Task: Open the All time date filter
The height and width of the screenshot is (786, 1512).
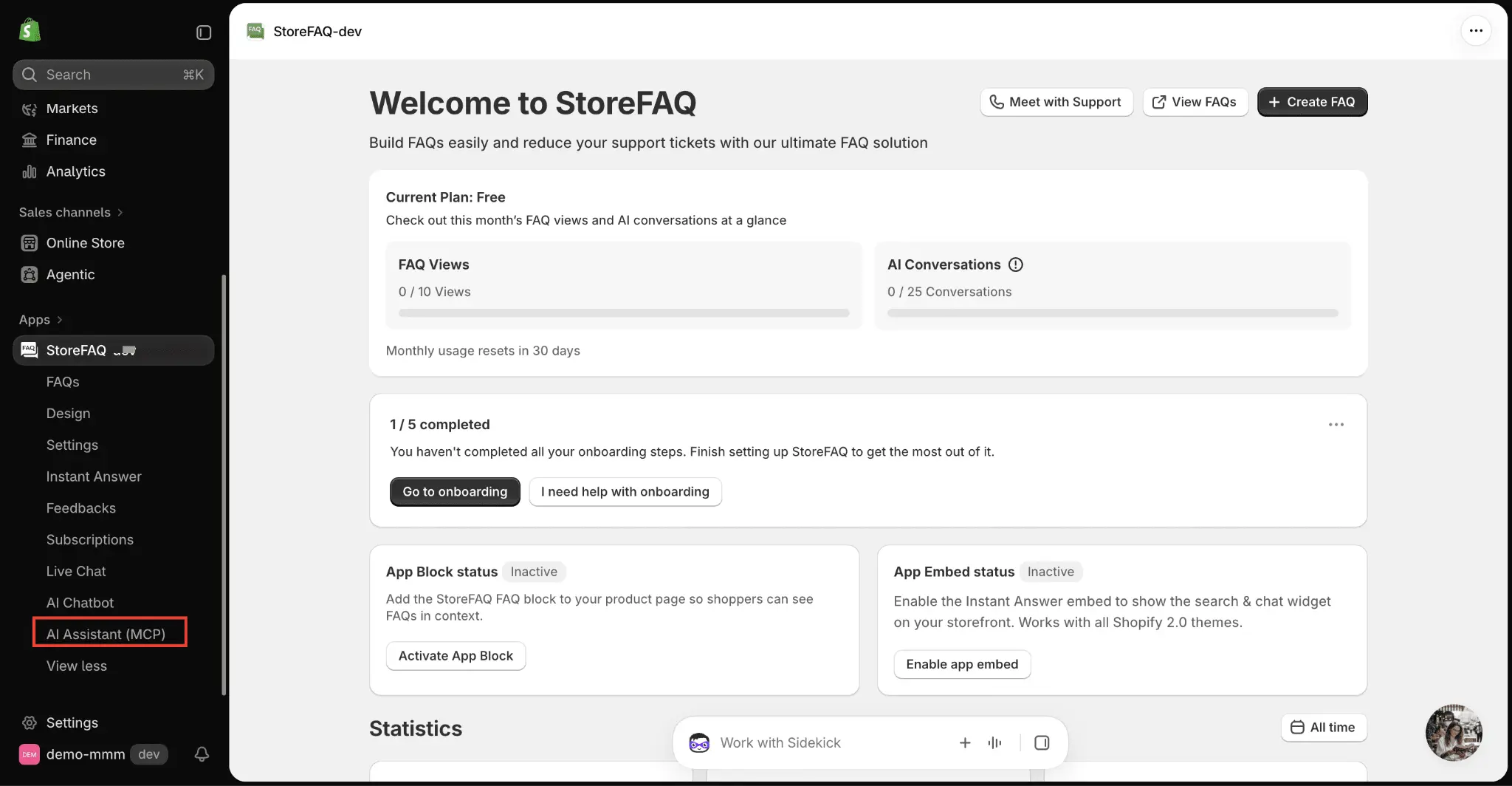Action: point(1324,728)
